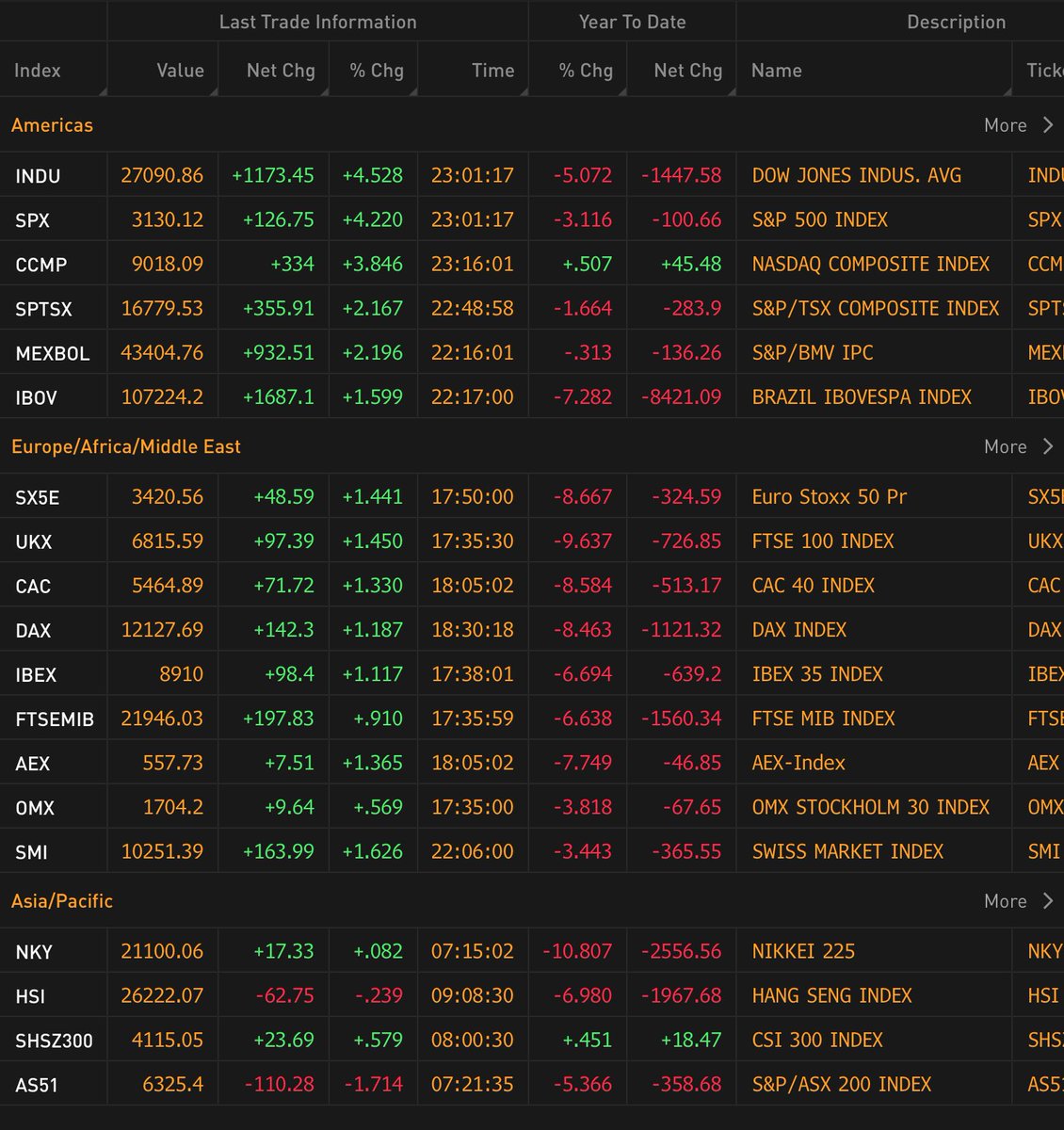Click S&P/BMV IPC name
This screenshot has width=1064, height=1130.
tap(813, 352)
